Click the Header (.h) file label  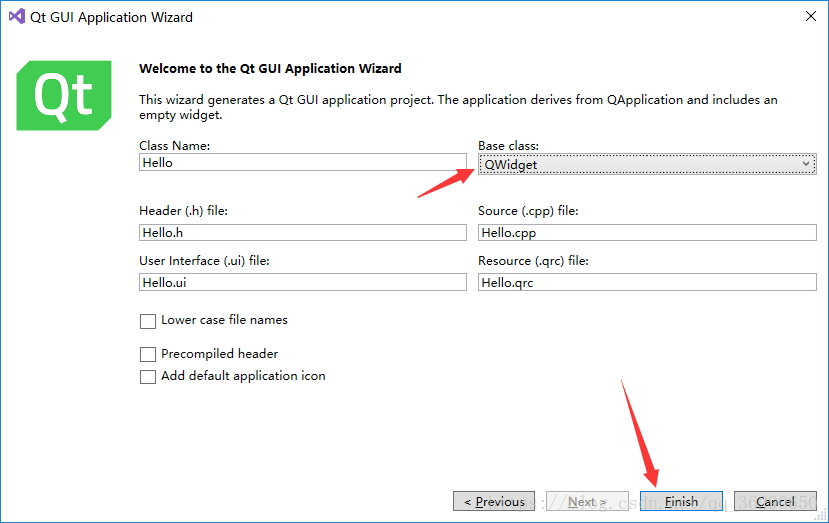point(183,210)
